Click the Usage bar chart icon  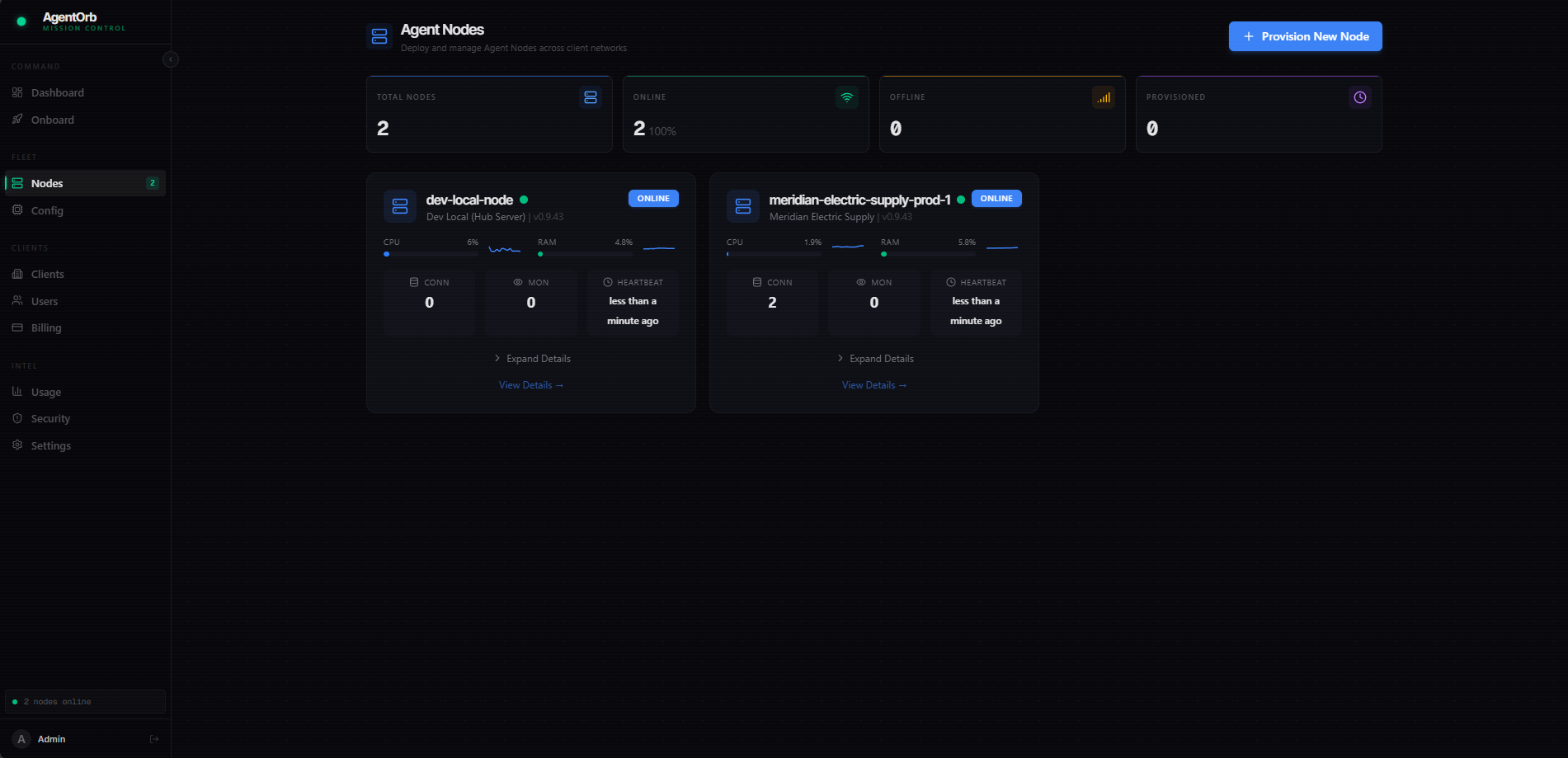17,391
